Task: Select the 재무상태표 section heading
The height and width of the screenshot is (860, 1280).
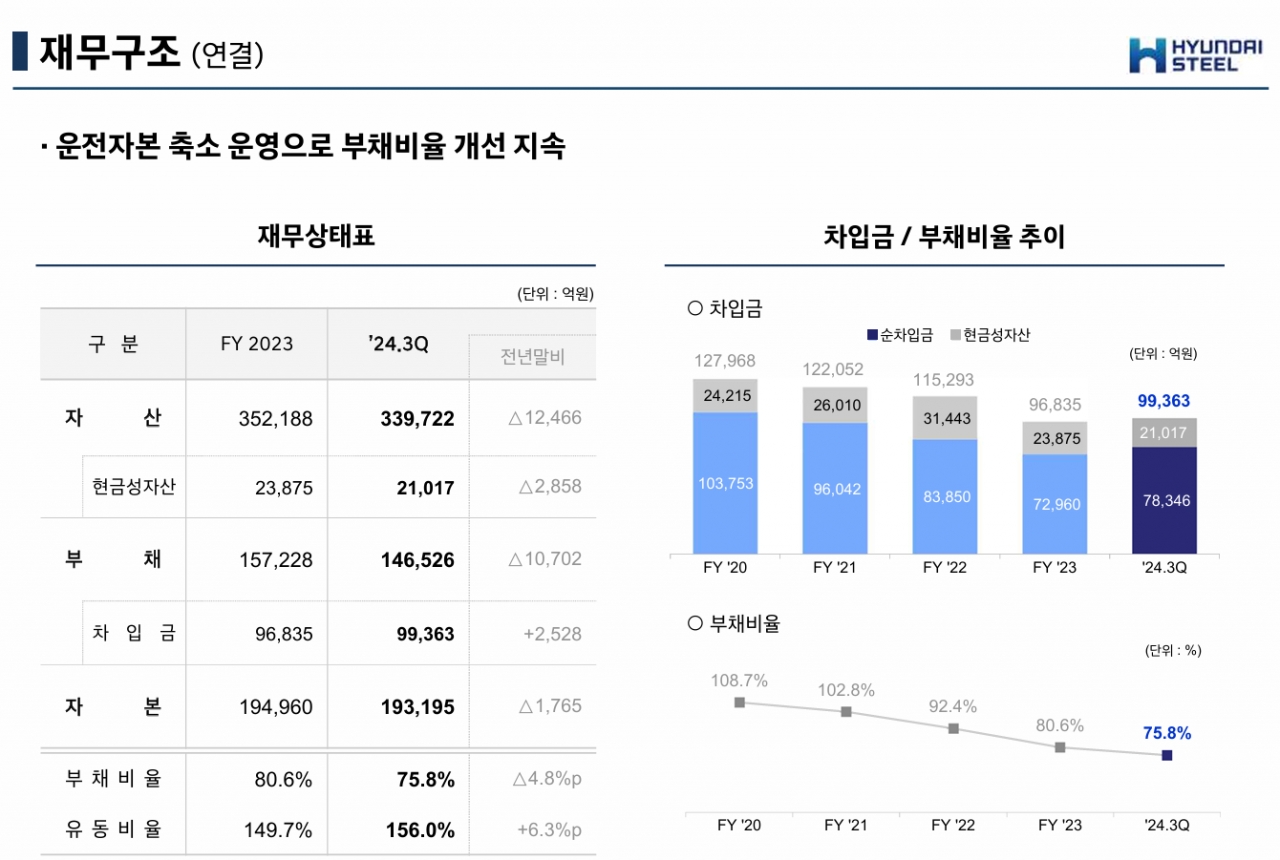Action: [316, 237]
